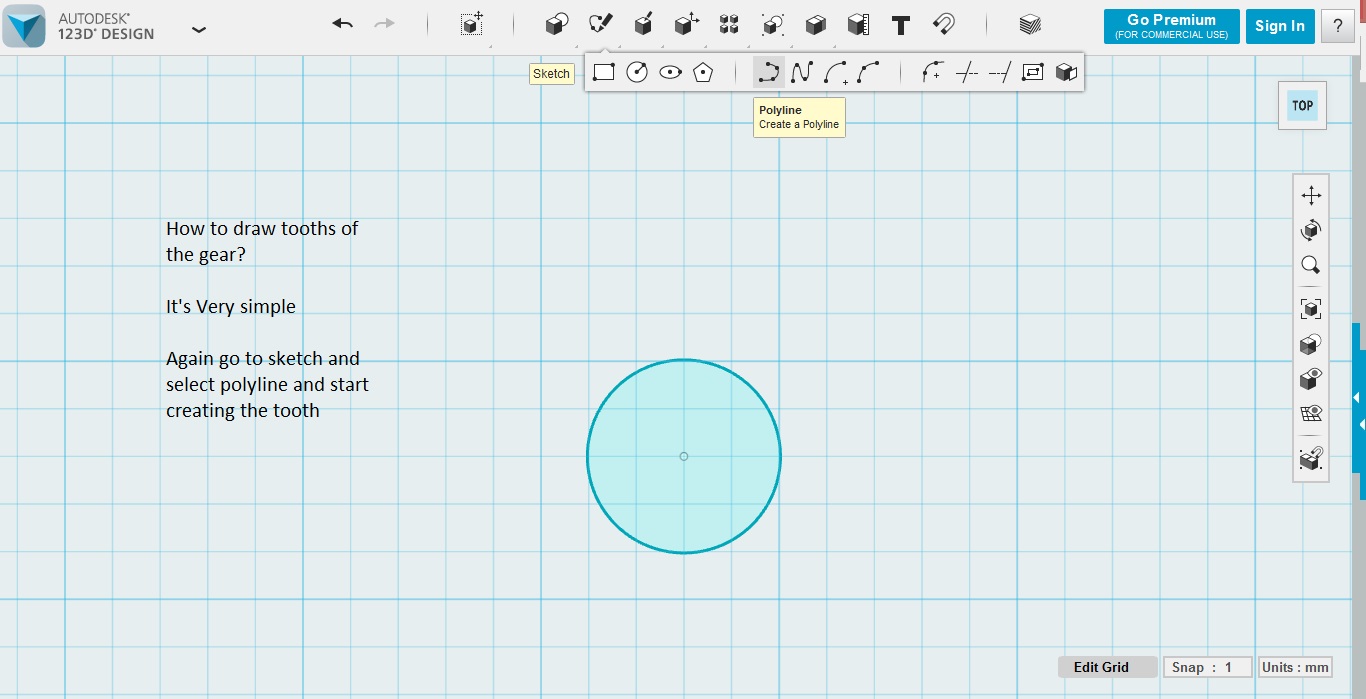The width and height of the screenshot is (1366, 699).
Task: Toggle object hide using the eye-cube sidebar icon
Action: click(x=1311, y=378)
